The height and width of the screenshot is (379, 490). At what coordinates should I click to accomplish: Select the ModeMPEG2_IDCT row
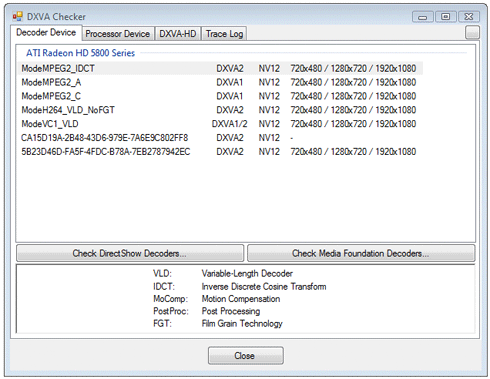[x=220, y=68]
